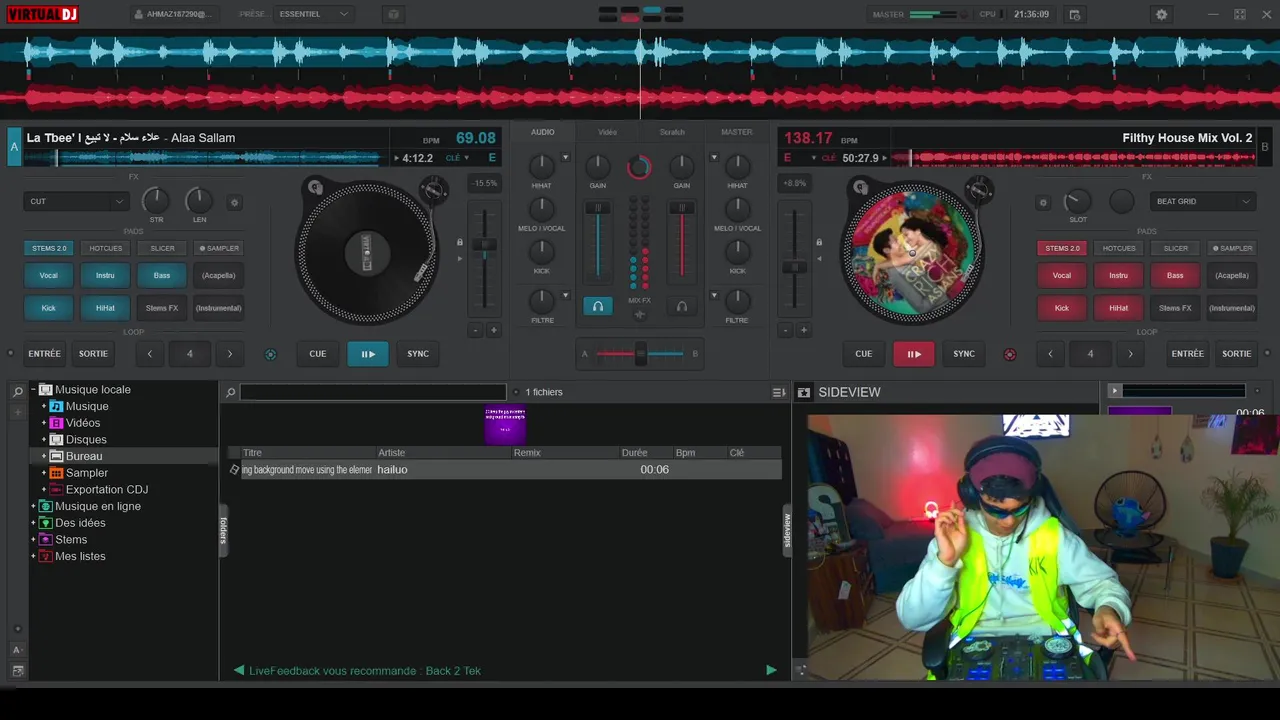
Task: Click the crossfader slider
Action: click(640, 353)
